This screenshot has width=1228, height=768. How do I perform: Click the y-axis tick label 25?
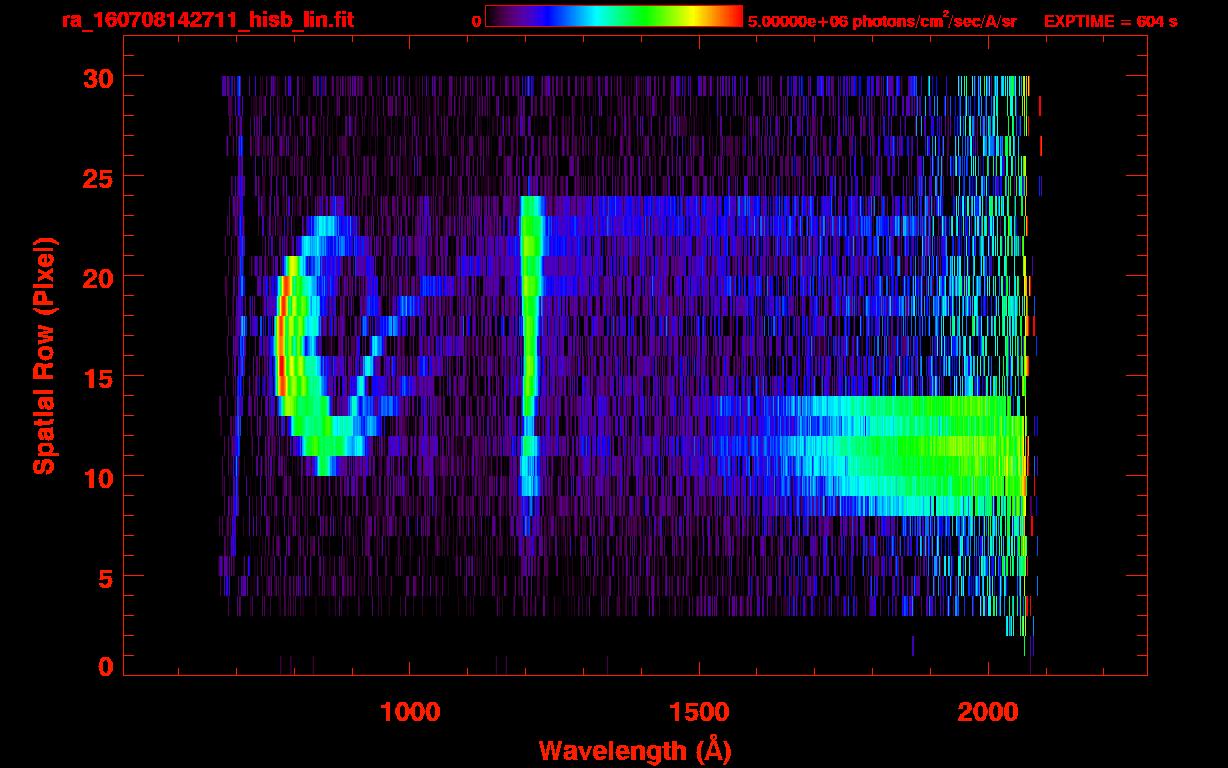tap(97, 177)
